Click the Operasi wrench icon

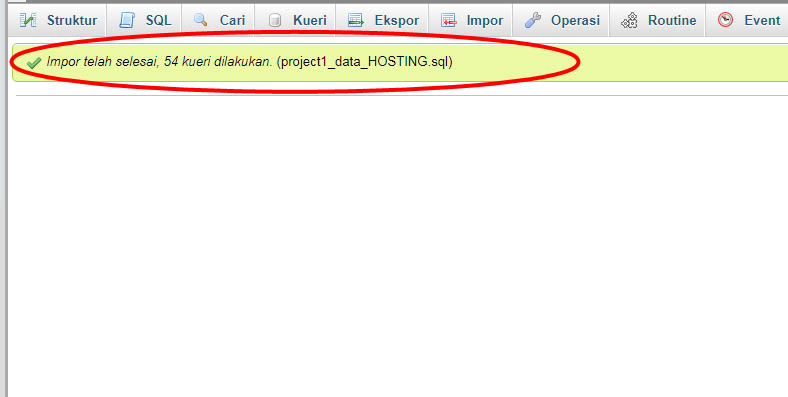click(532, 20)
